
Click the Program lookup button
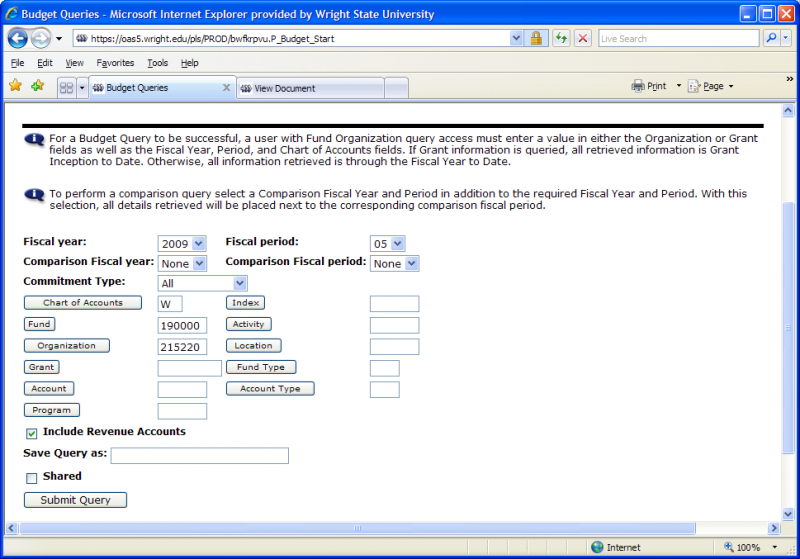pos(52,410)
